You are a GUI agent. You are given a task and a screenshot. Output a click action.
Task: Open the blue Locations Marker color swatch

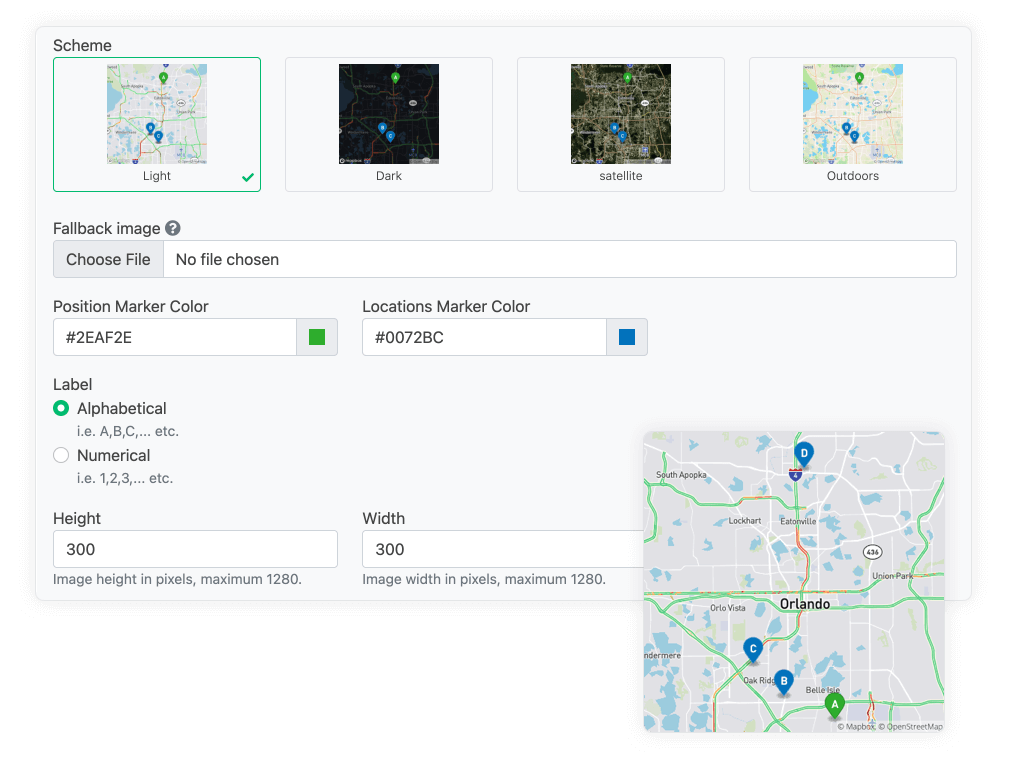point(627,338)
